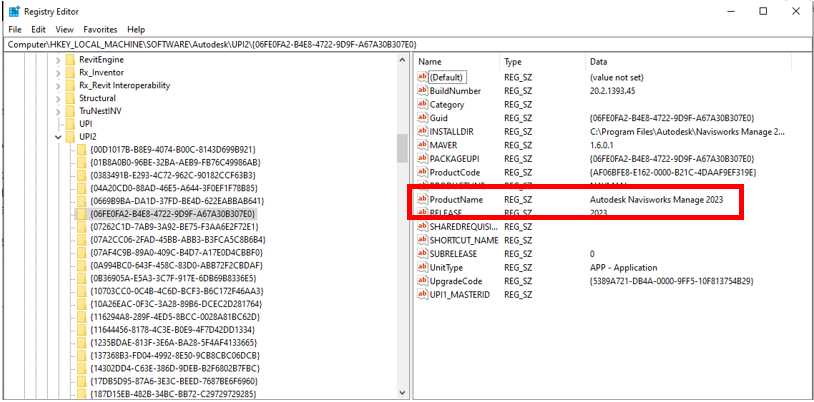Click the Registry Editor title bar icon
The image size is (814, 402).
click(x=15, y=11)
